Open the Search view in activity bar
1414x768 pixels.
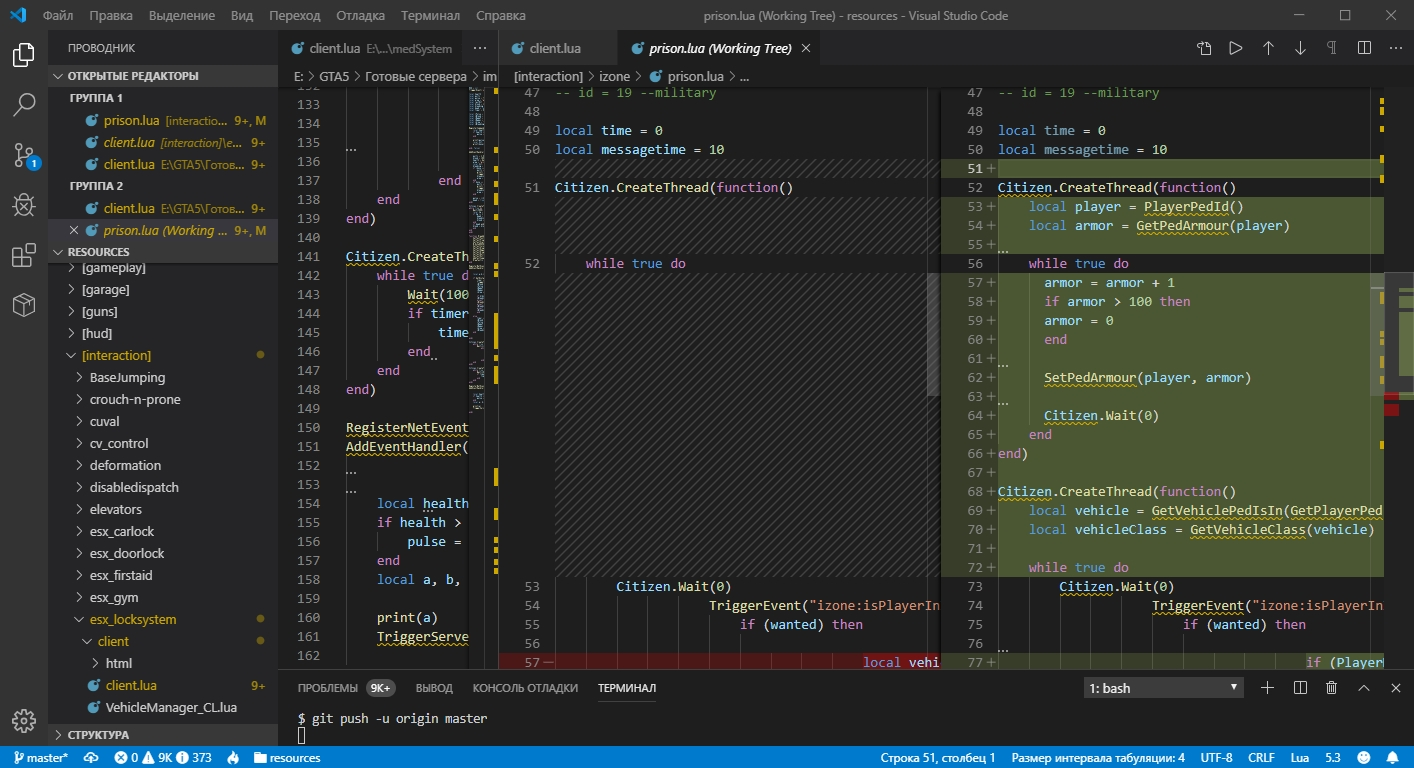pos(24,104)
